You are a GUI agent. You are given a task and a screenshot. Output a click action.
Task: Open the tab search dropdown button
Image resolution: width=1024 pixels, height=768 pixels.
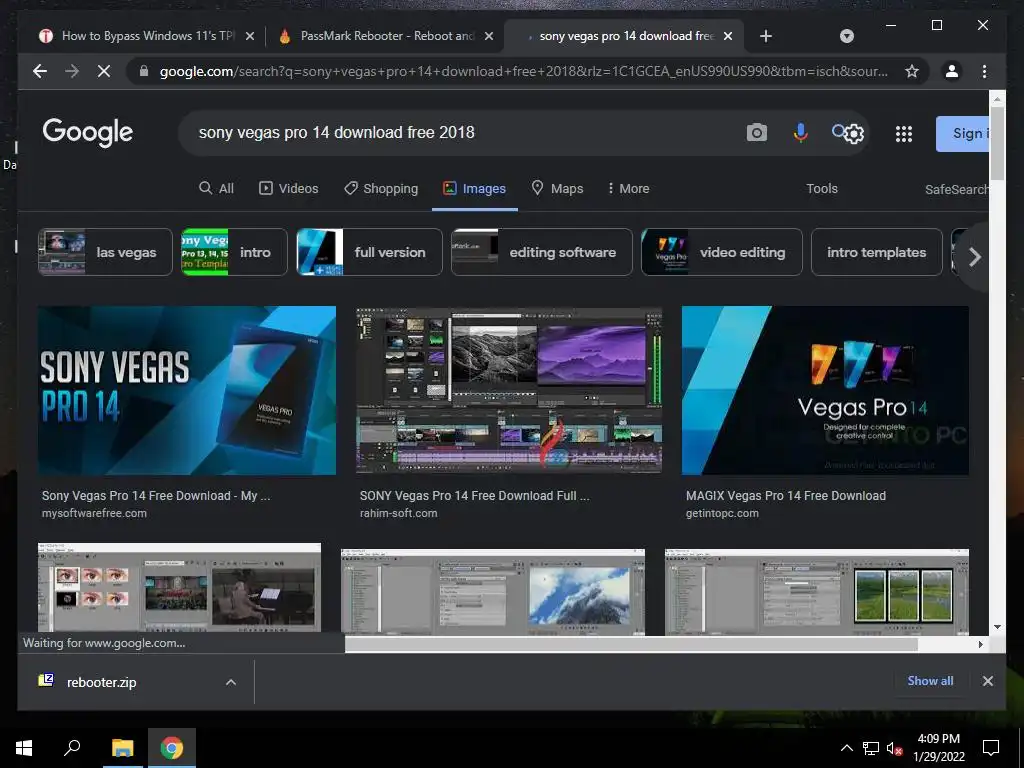tap(846, 36)
